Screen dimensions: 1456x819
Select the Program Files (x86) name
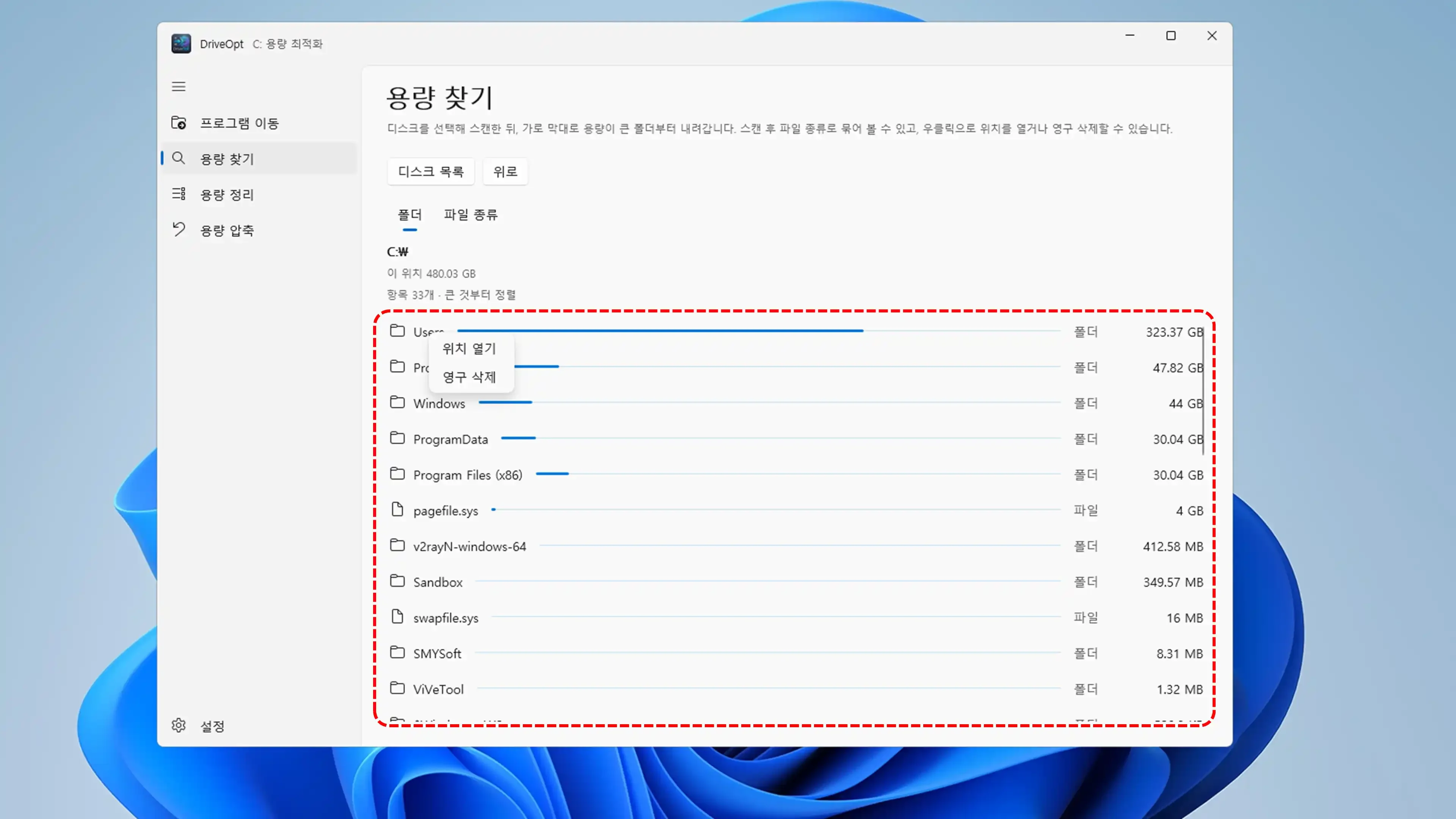[x=468, y=475]
